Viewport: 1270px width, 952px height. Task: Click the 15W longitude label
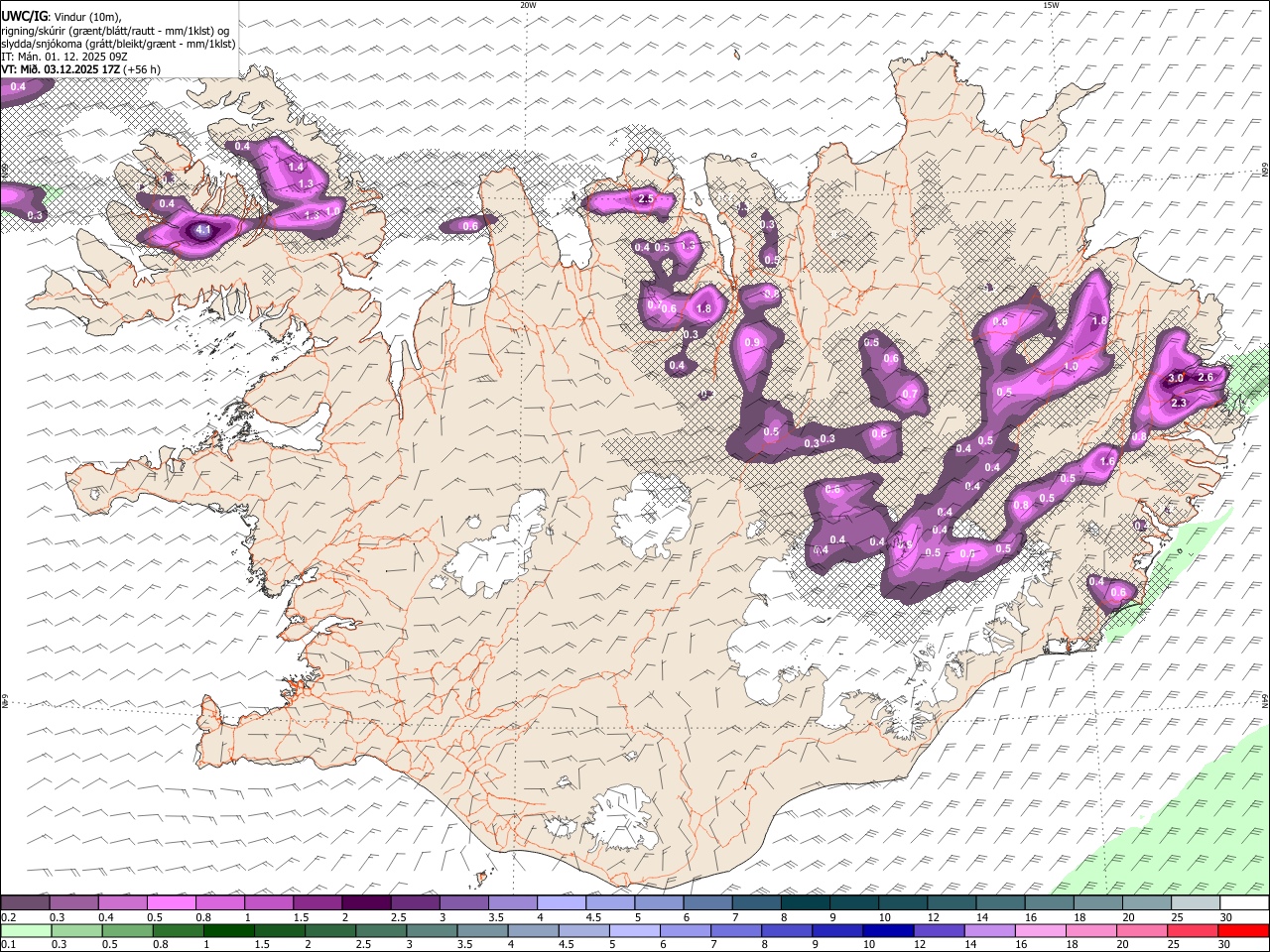[x=1051, y=5]
